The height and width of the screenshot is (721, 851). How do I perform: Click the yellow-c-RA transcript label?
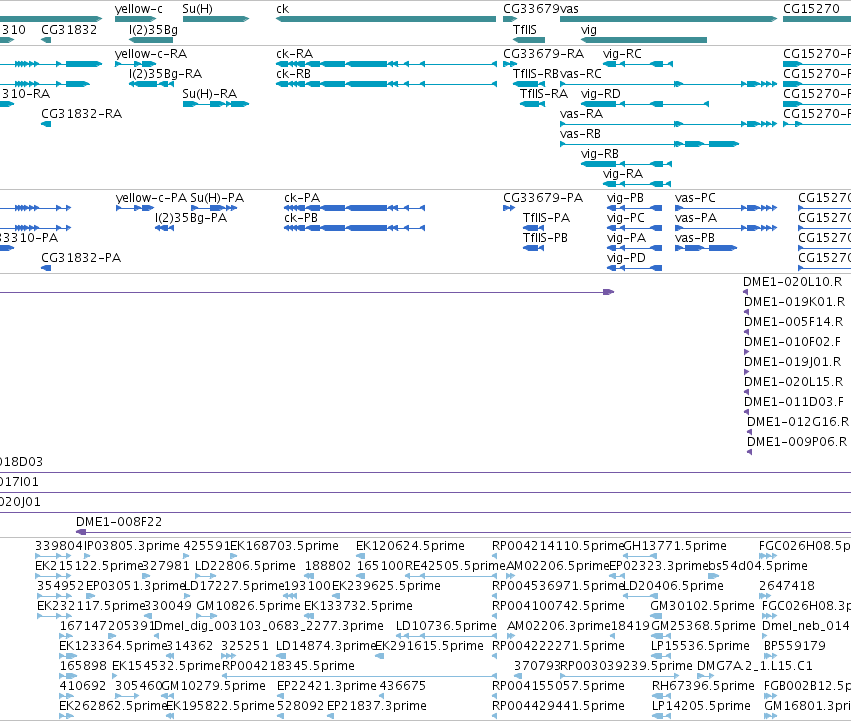(151, 54)
